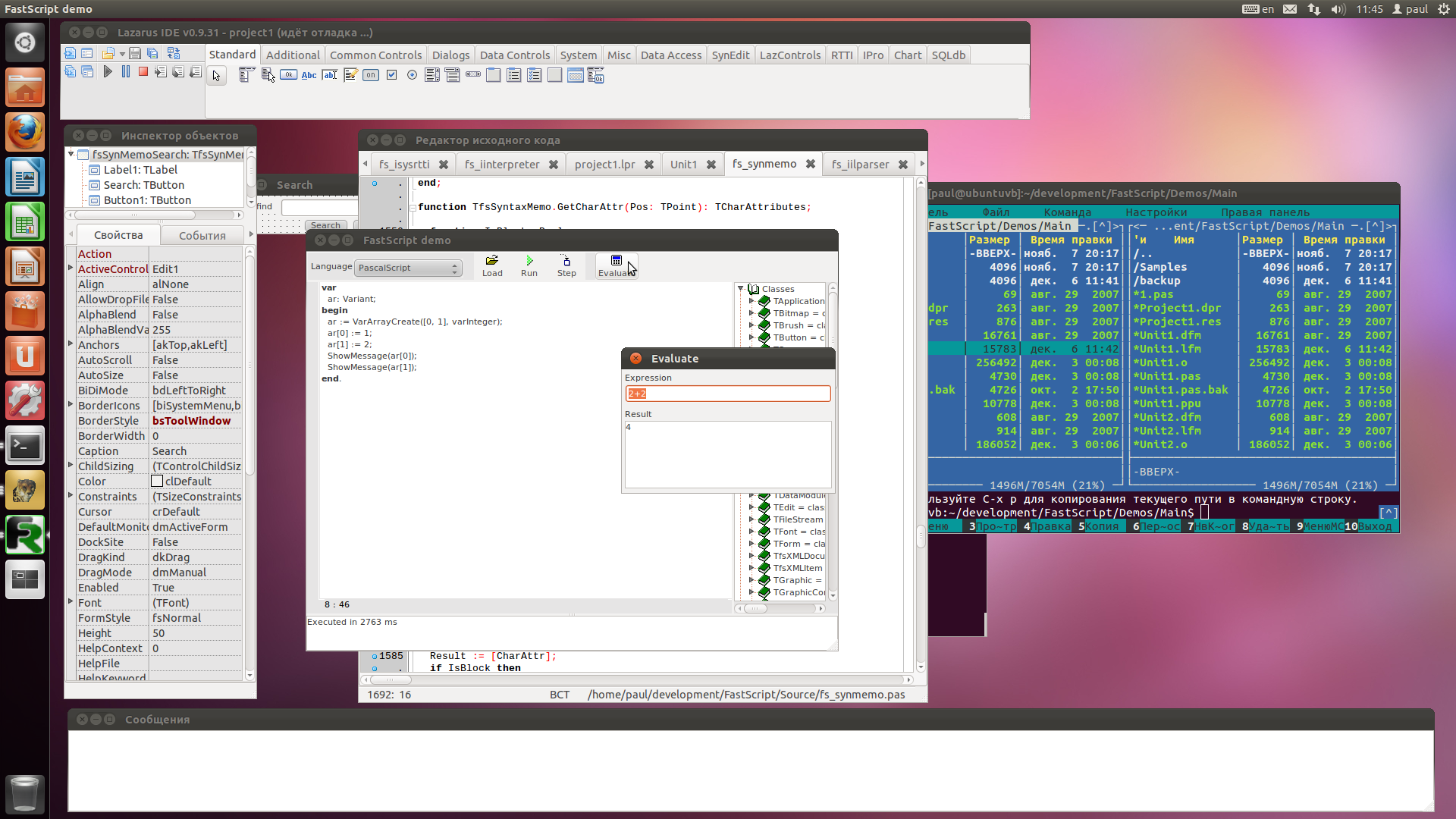
Task: Close the fs_synmemo editor tab
Action: point(811,164)
